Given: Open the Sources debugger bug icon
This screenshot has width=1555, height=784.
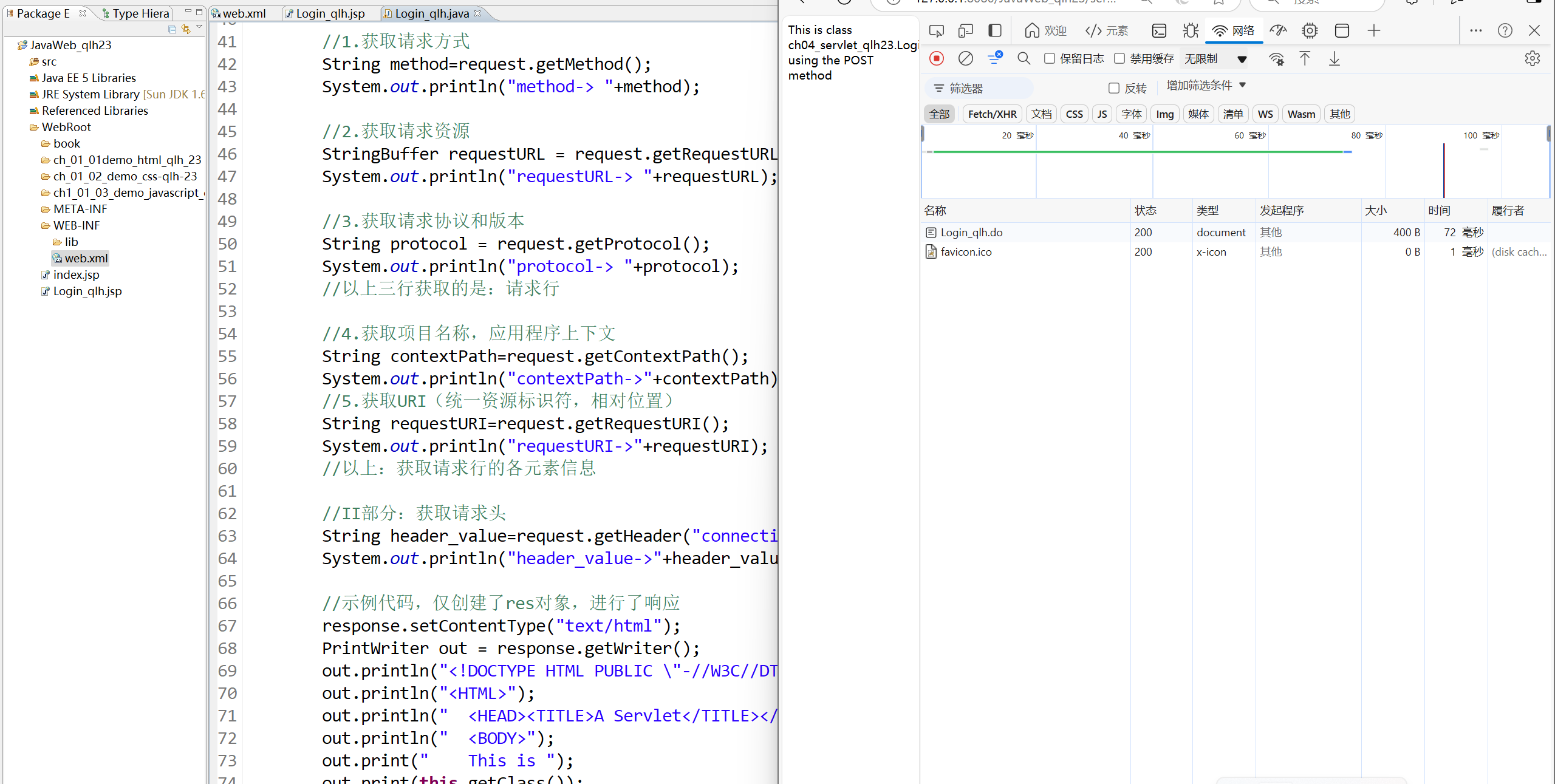Looking at the screenshot, I should pyautogui.click(x=1191, y=30).
